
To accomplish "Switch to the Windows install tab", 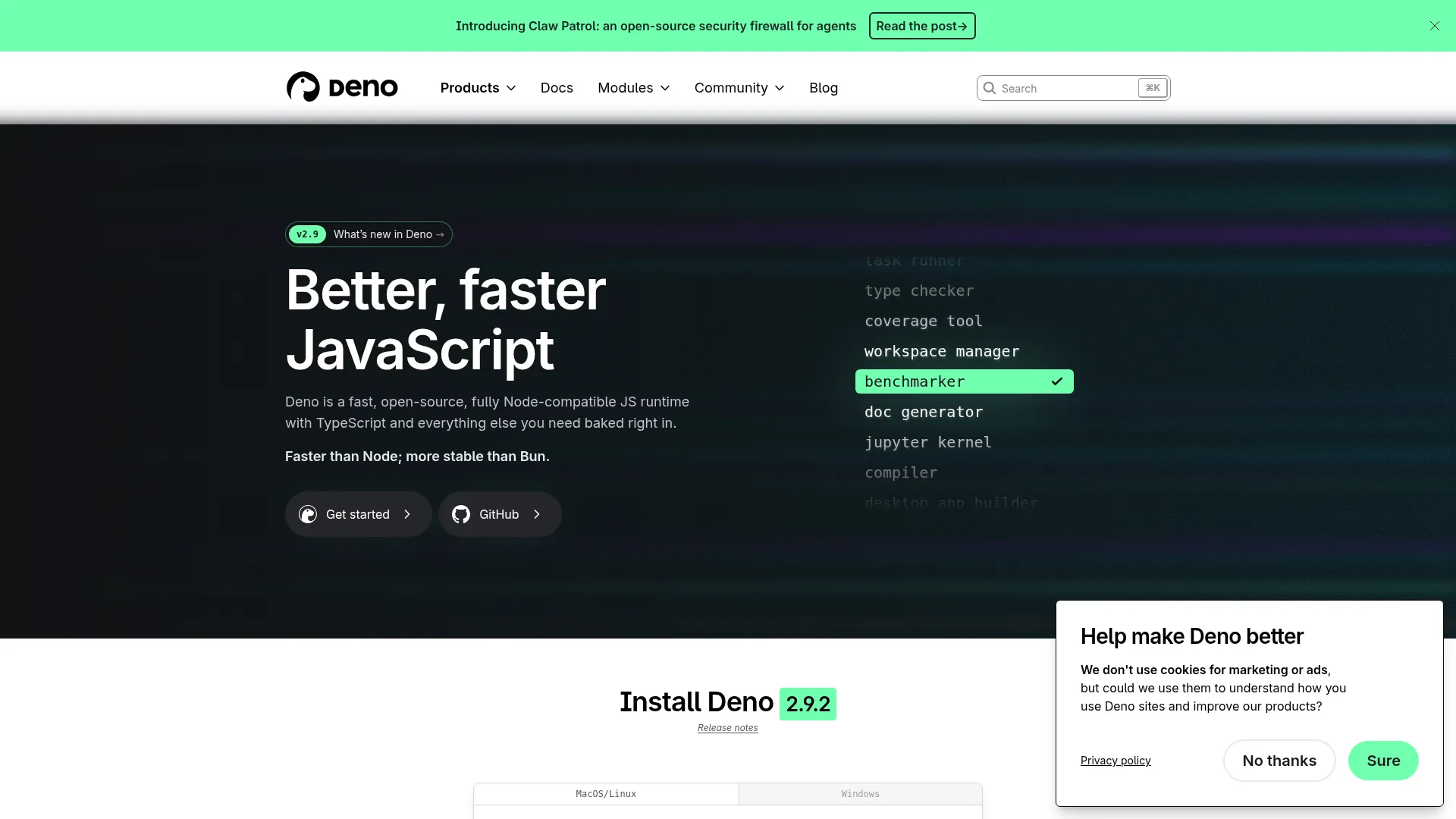I will point(861,794).
